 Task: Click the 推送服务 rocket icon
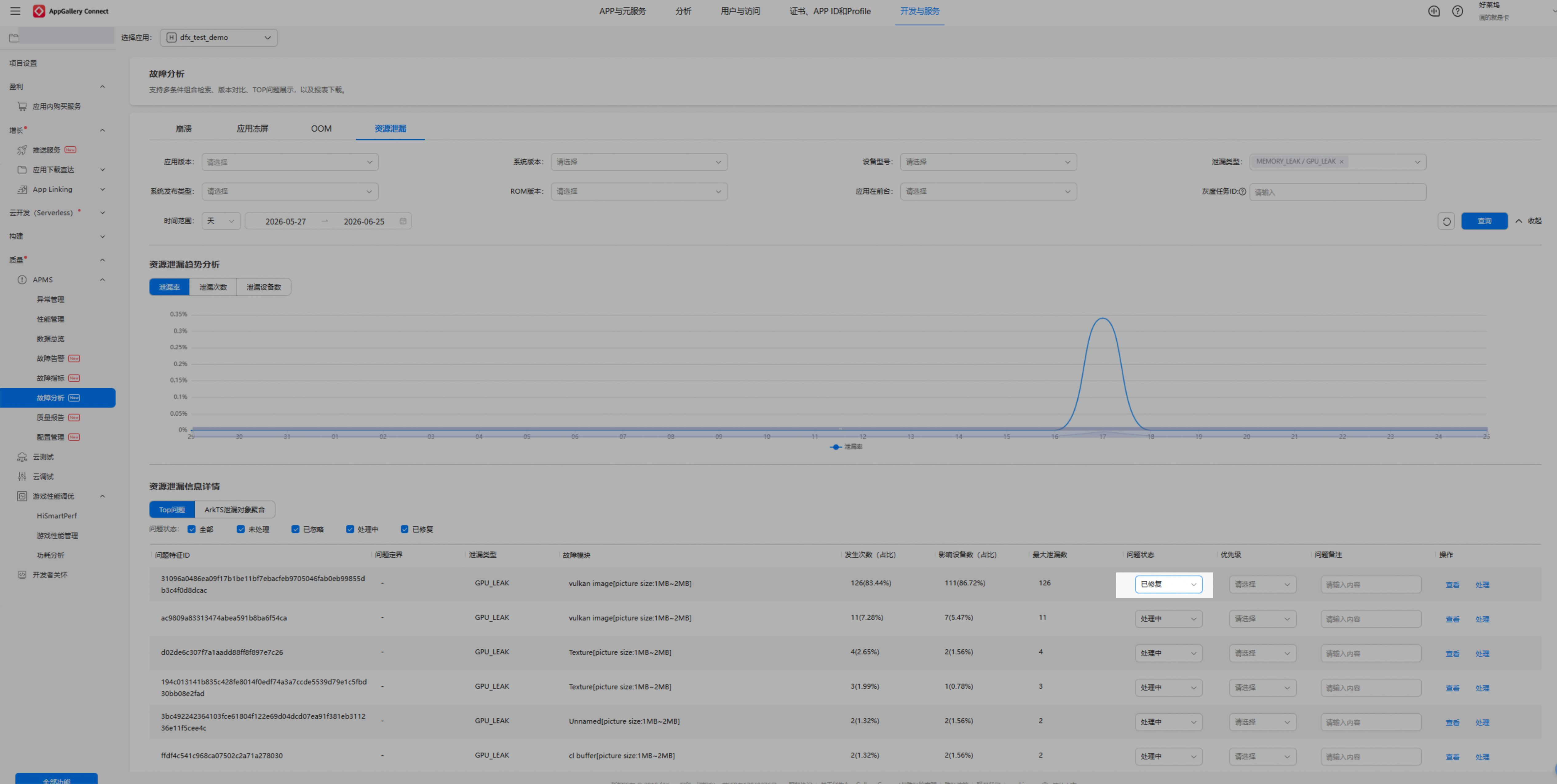(22, 150)
